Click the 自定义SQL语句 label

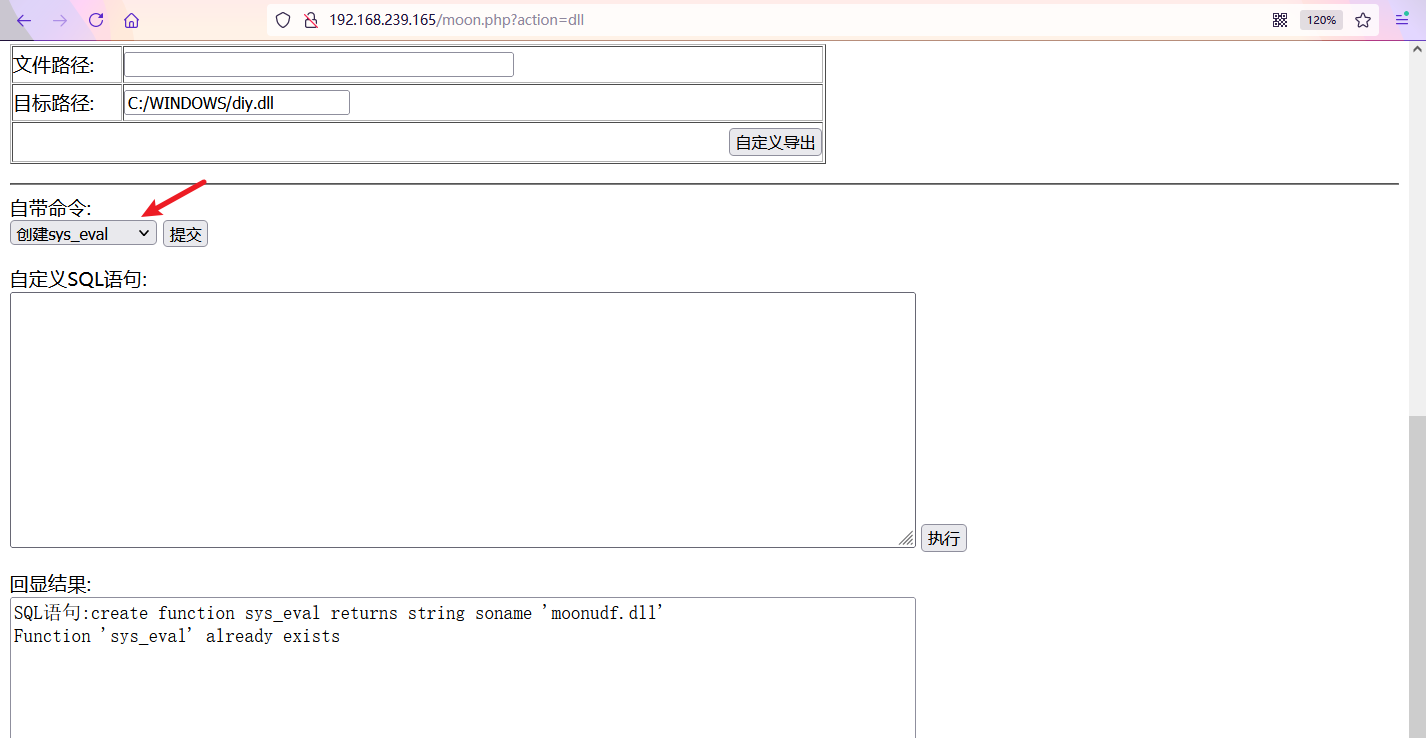pyautogui.click(x=79, y=279)
